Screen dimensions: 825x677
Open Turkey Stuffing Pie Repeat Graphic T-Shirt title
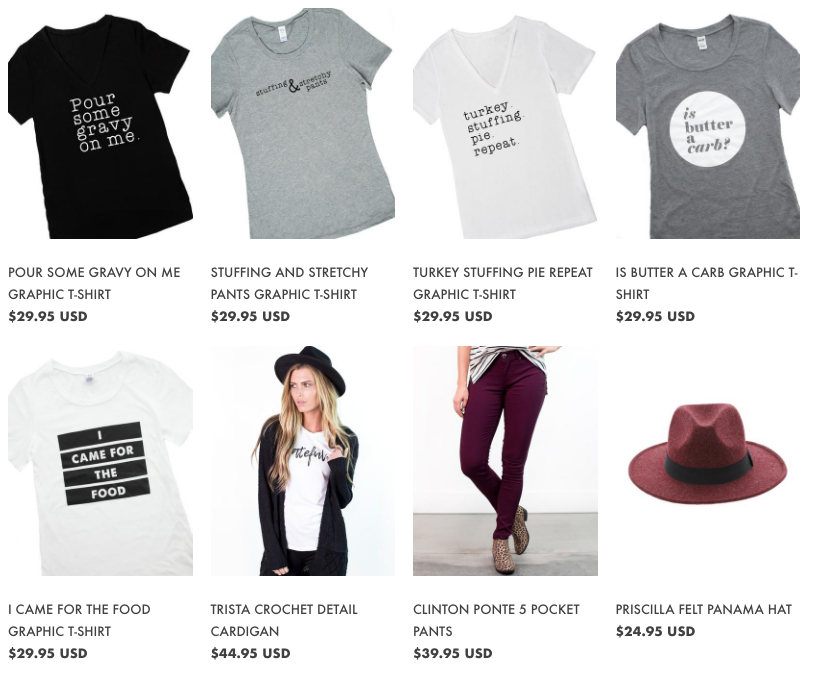(502, 283)
